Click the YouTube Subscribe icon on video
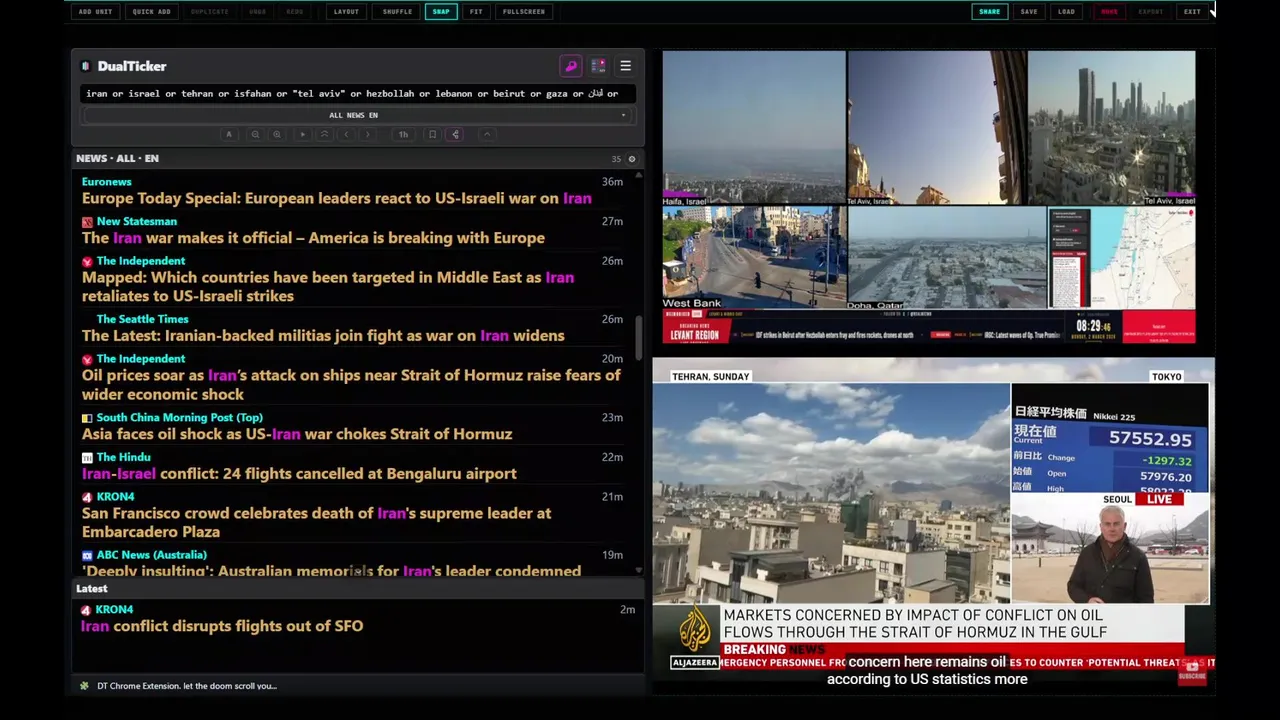The width and height of the screenshot is (1280, 720). (1192, 671)
